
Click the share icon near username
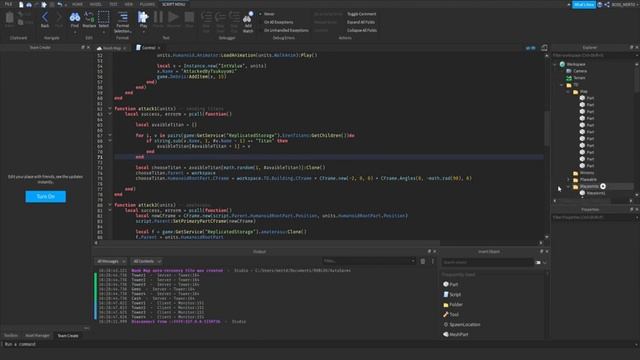click(x=607, y=4)
